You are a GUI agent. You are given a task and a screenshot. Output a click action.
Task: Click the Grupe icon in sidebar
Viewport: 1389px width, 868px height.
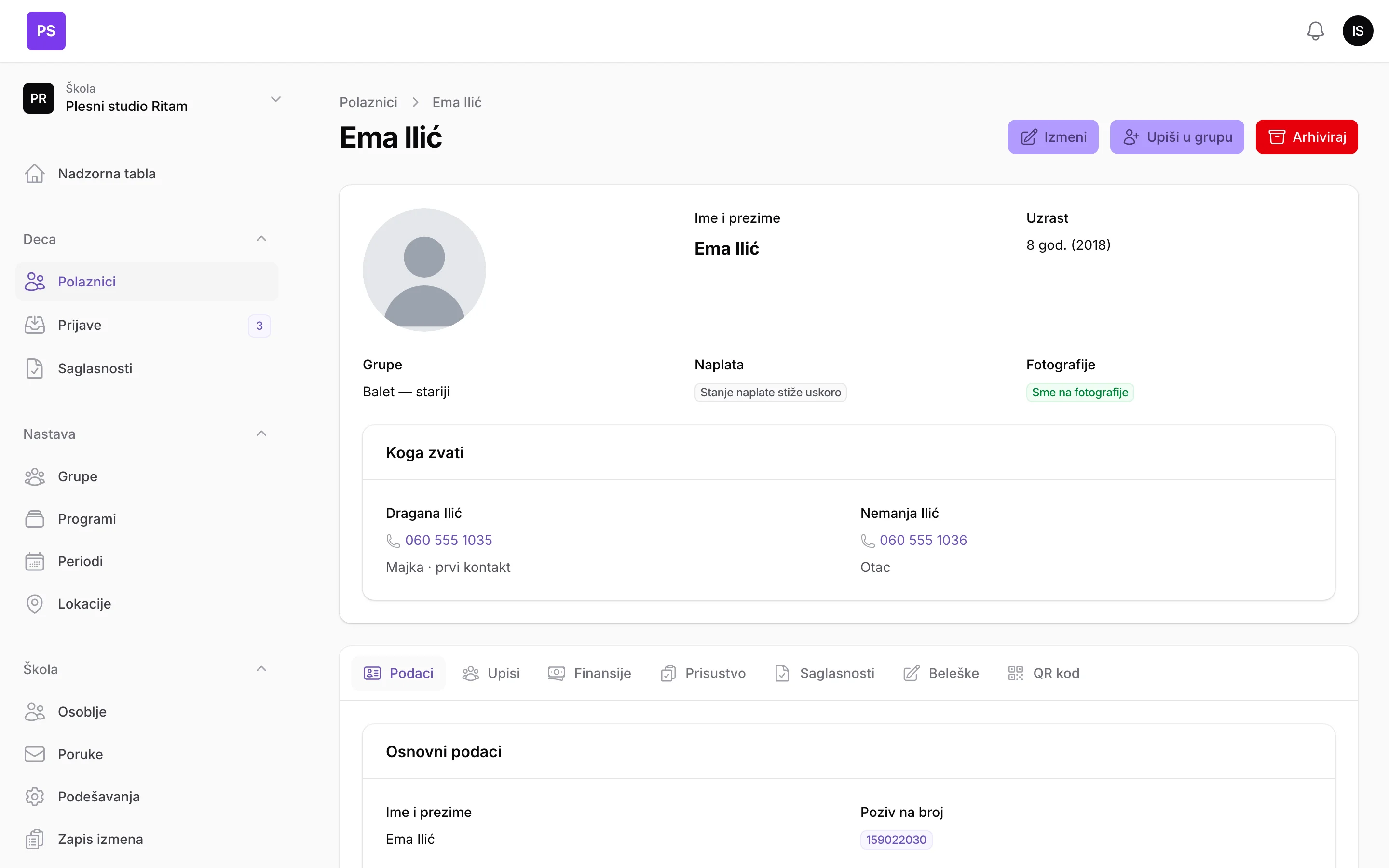click(x=34, y=476)
